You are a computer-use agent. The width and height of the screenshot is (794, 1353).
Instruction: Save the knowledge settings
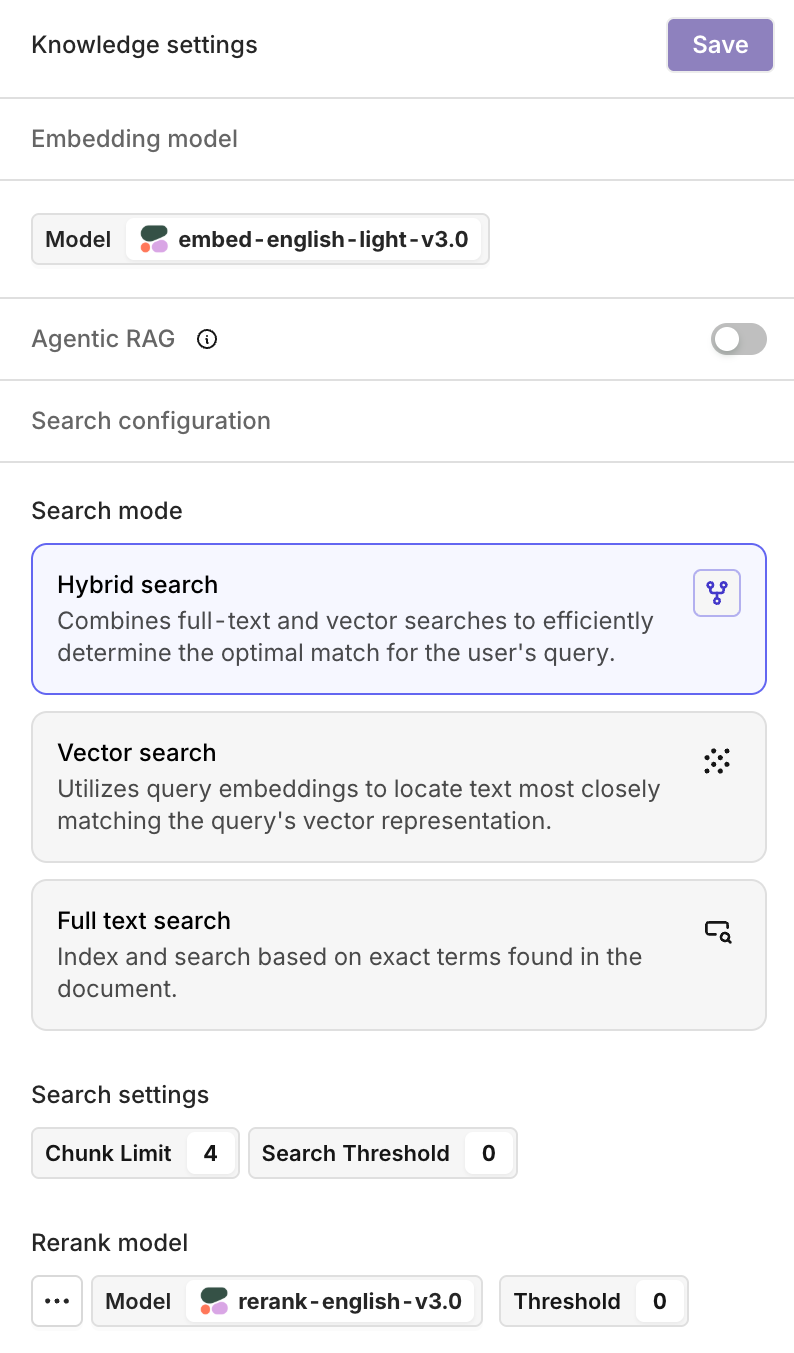tap(720, 45)
